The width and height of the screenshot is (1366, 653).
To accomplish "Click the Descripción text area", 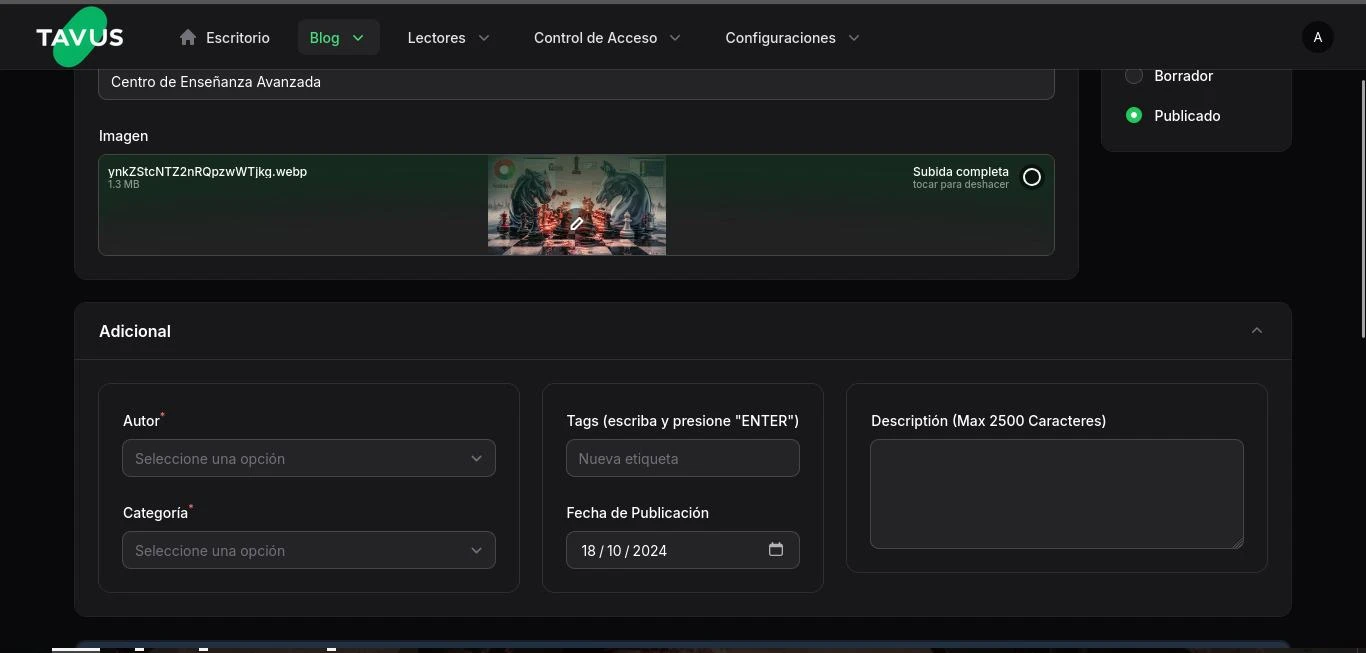I will click(1056, 494).
